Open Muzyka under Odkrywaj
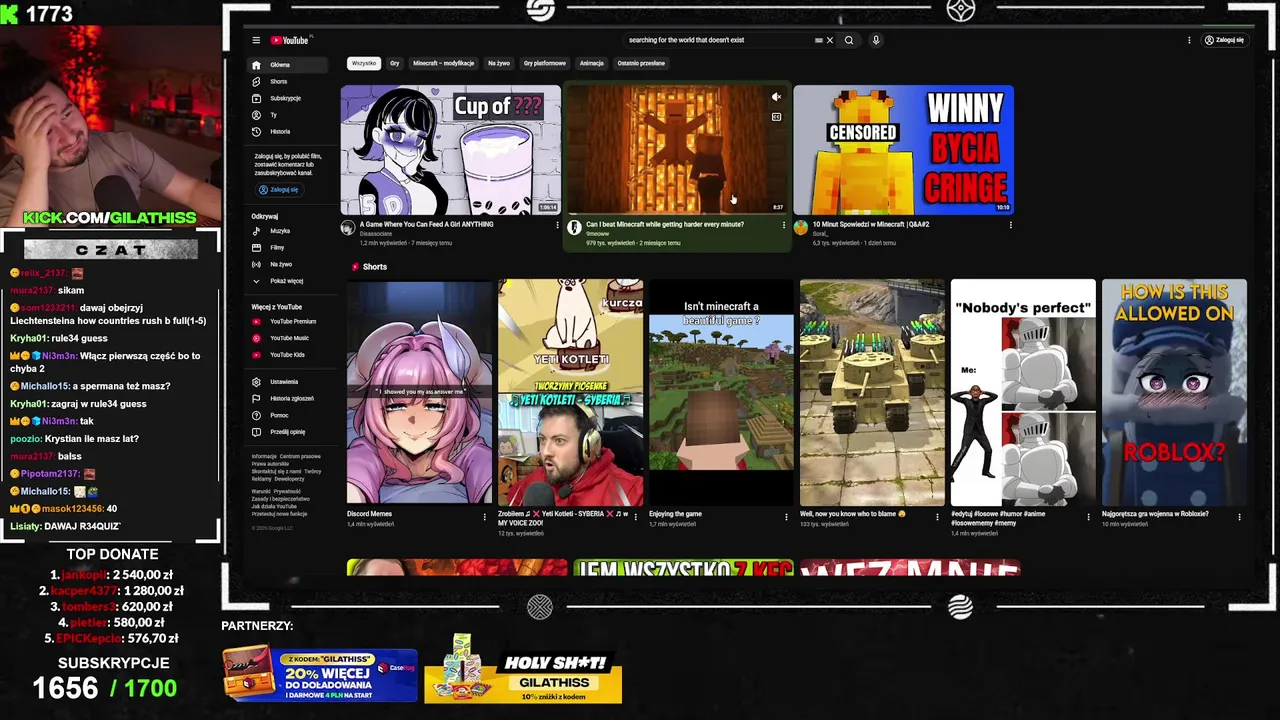The image size is (1280, 720). (288, 231)
